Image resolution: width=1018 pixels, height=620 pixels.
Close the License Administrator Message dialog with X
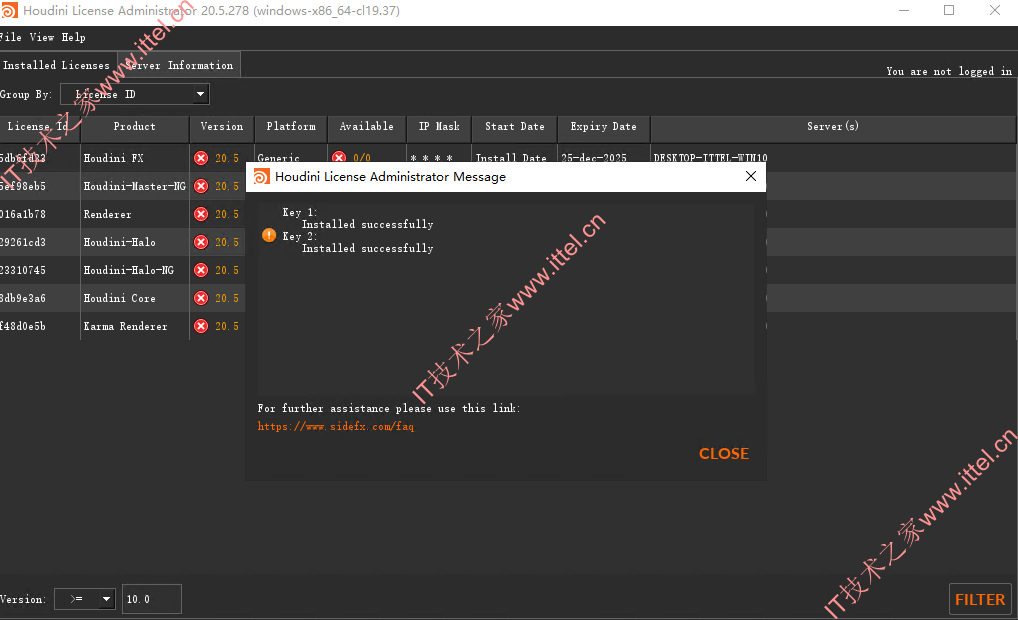pos(751,177)
